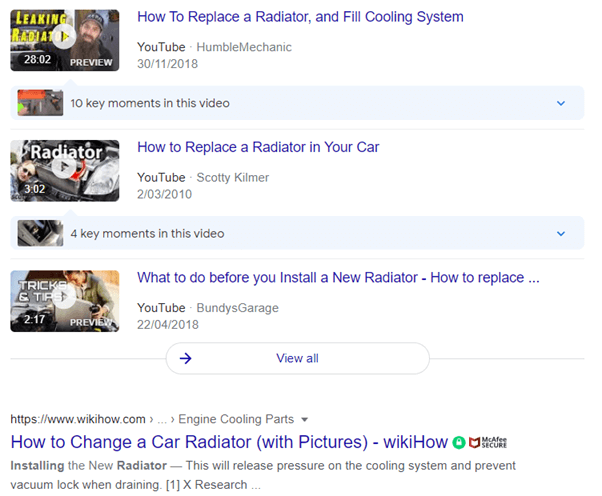Open 'How To Replace a Radiator, and Fill Cooling System' link
Screen dimensions: 602x496
(300, 17)
